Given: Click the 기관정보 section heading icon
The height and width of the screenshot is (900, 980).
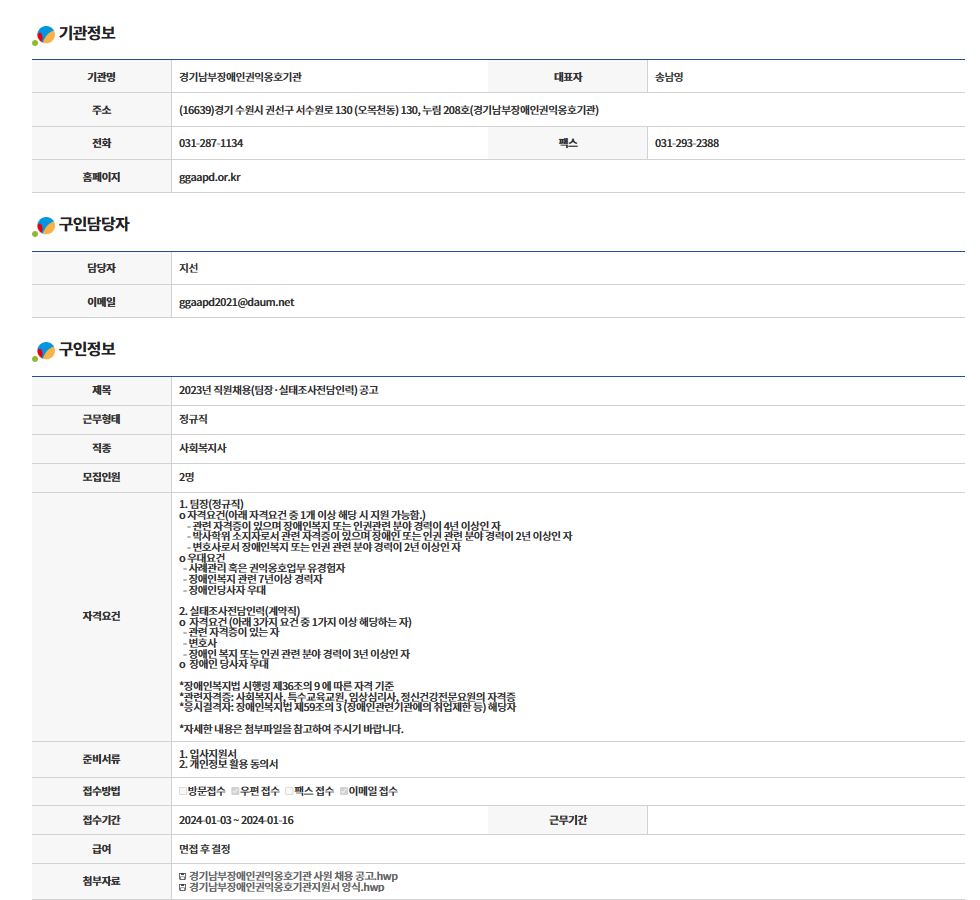Looking at the screenshot, I should pyautogui.click(x=44, y=35).
